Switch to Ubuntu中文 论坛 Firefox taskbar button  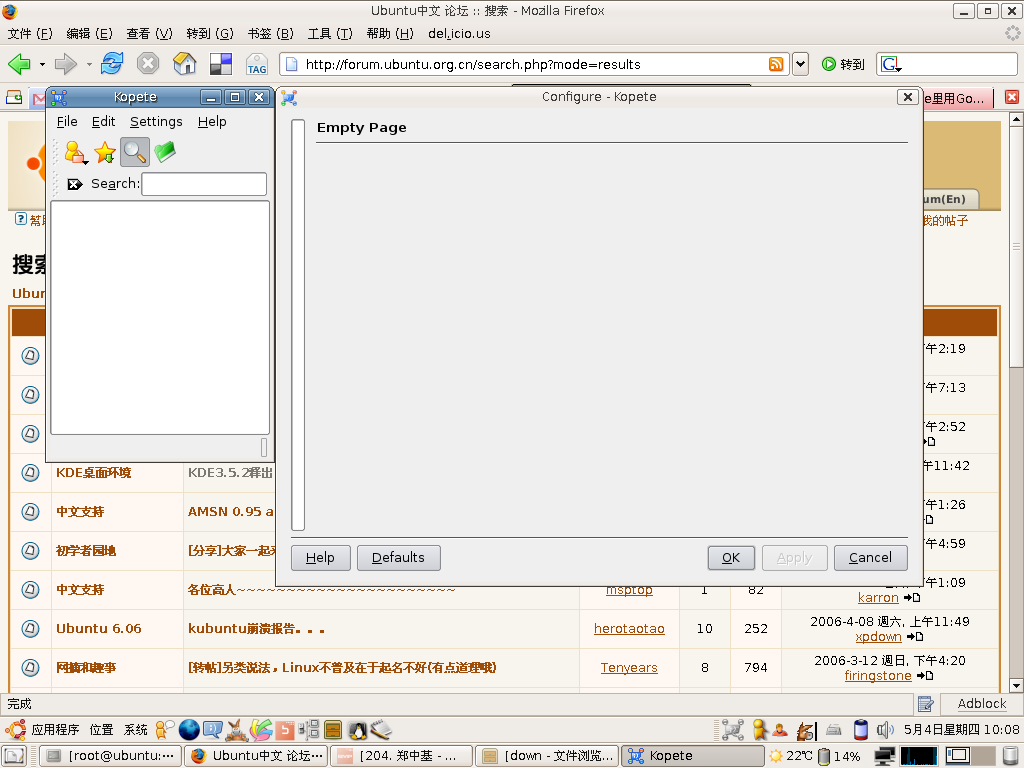tap(256, 756)
